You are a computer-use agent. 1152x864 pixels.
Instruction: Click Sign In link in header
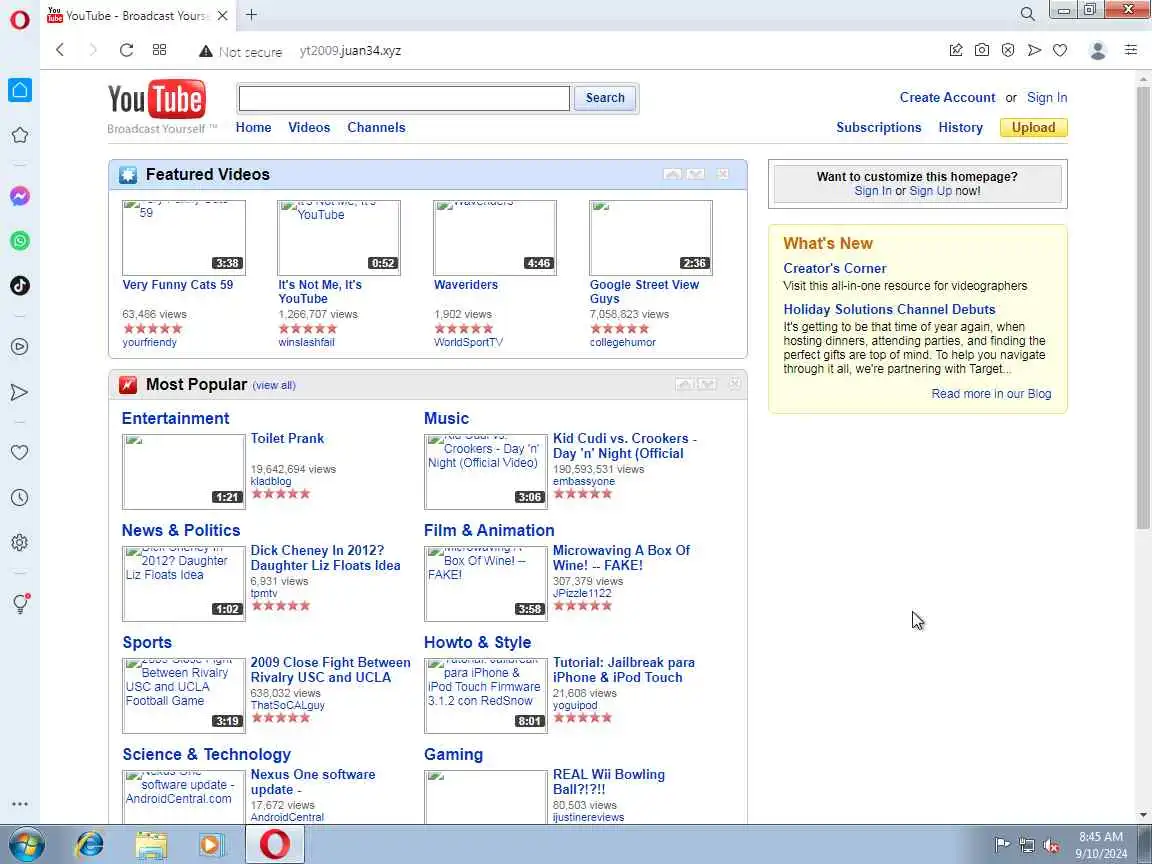[x=1047, y=97]
